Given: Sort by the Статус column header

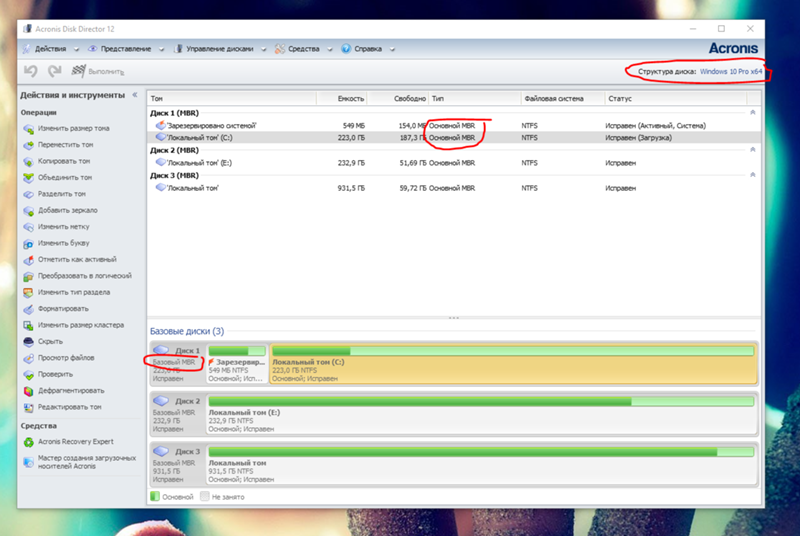Looking at the screenshot, I should point(676,98).
